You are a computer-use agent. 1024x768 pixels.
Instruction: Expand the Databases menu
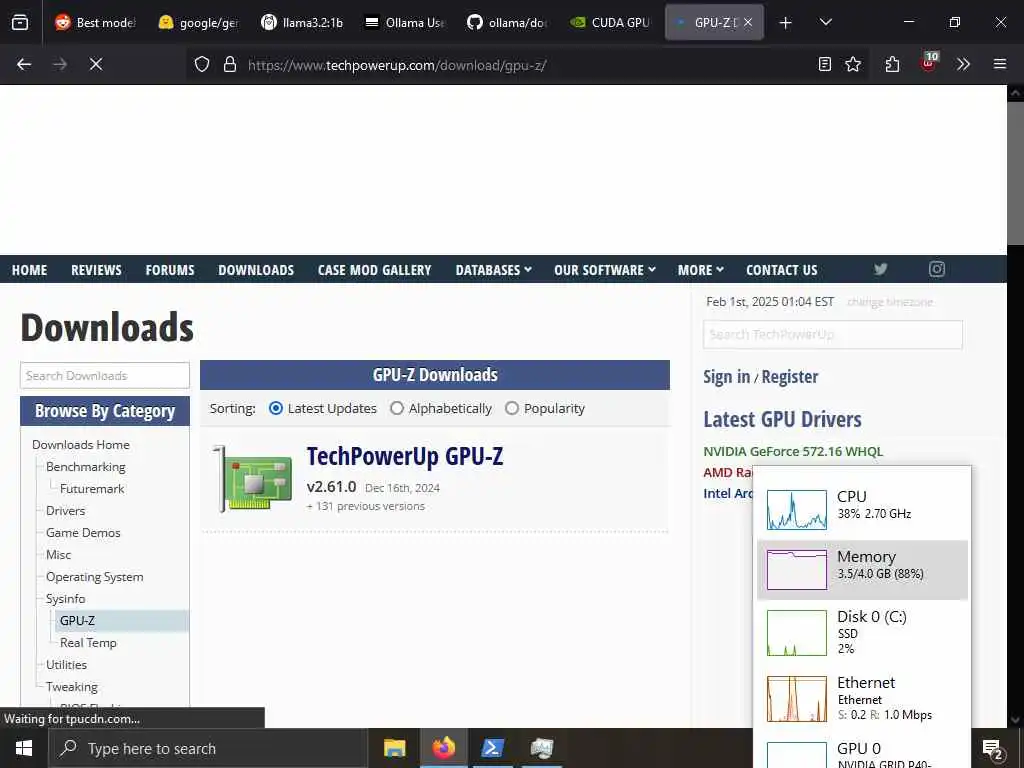pos(494,270)
